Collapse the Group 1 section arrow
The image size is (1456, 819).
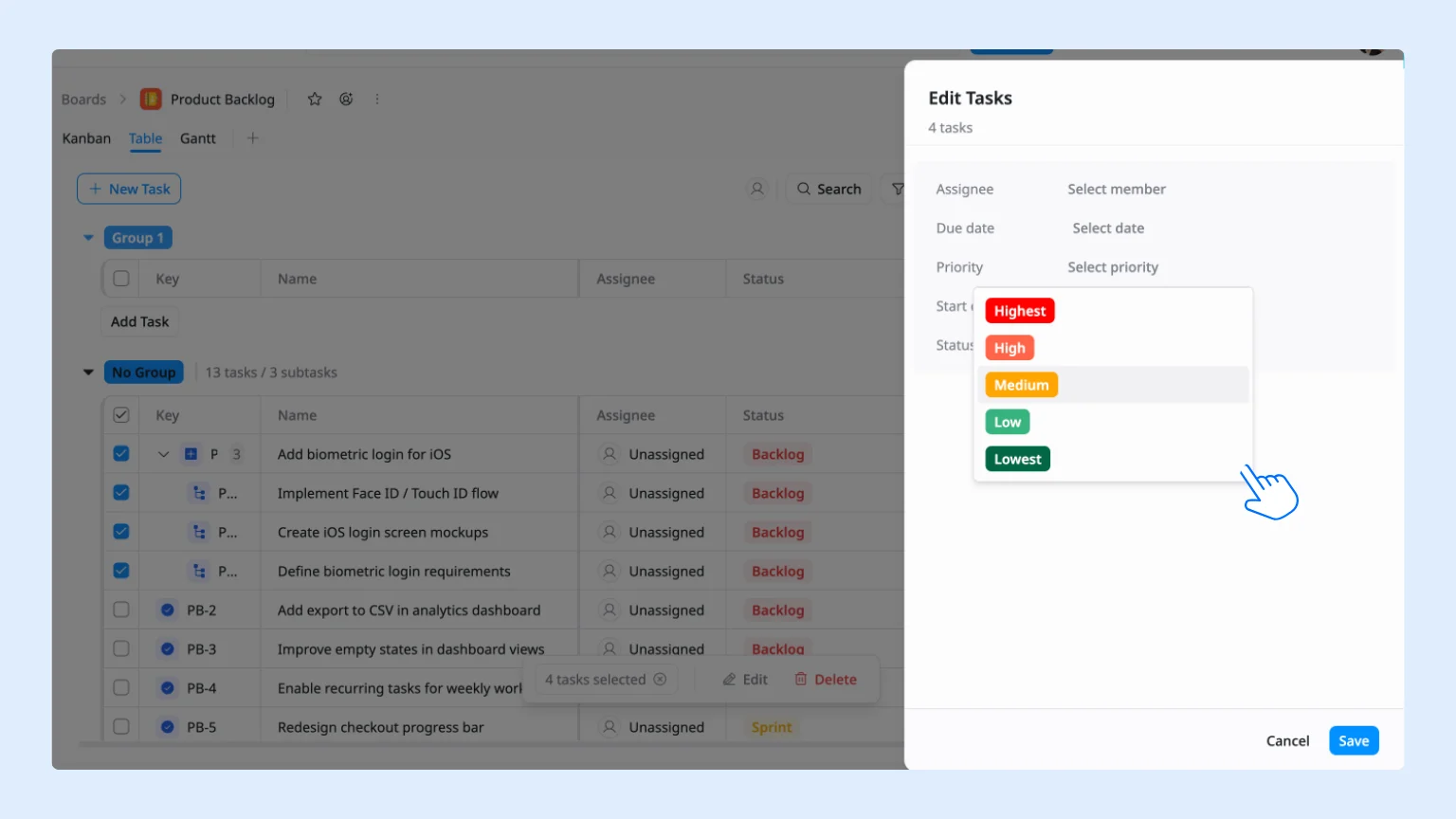(x=88, y=238)
